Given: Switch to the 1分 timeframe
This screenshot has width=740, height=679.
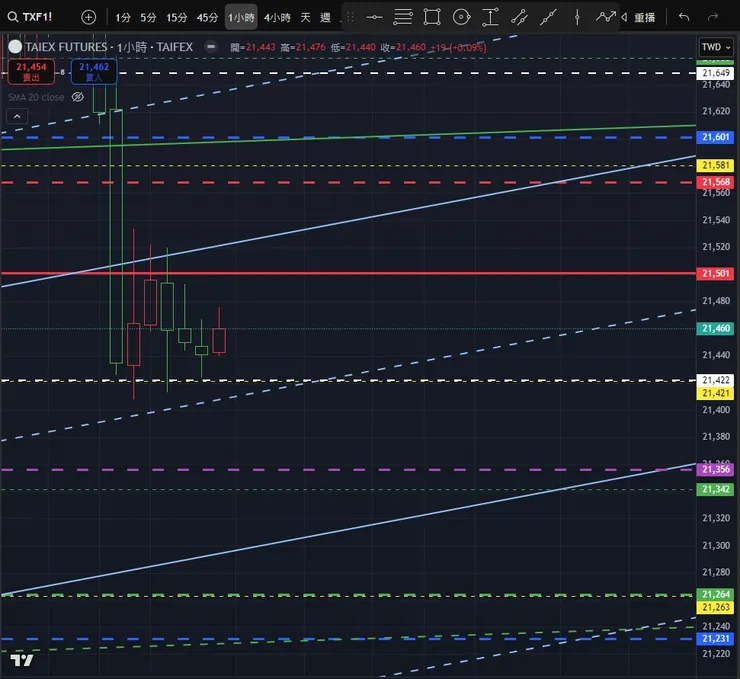Looking at the screenshot, I should coord(123,18).
